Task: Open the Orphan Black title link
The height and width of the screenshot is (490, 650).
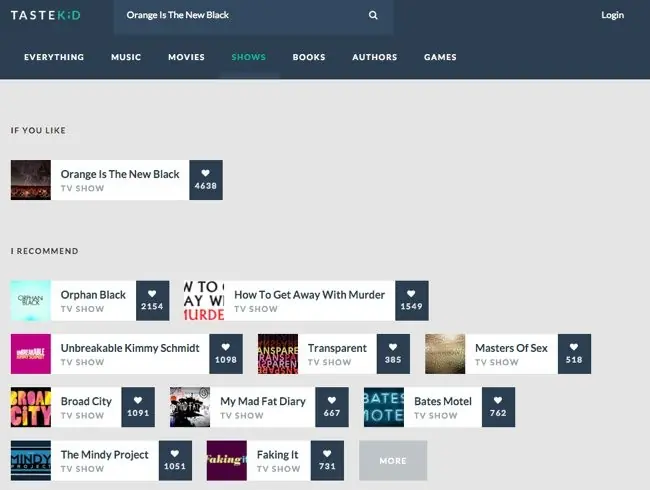Action: (93, 295)
